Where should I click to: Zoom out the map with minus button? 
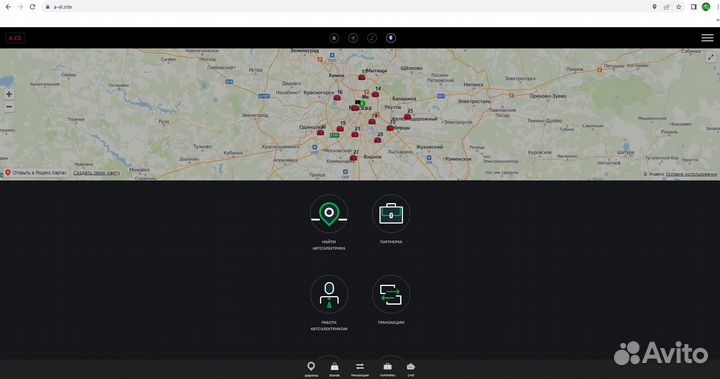(x=9, y=107)
